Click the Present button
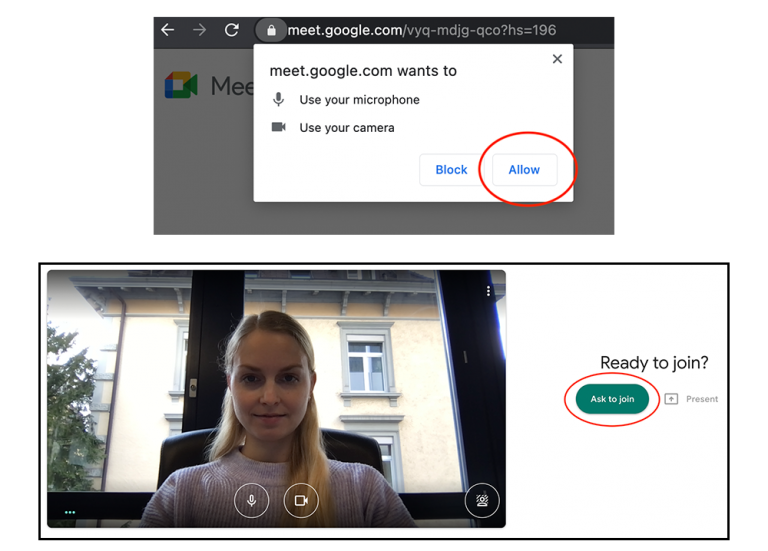The width and height of the screenshot is (768, 551). 691,399
